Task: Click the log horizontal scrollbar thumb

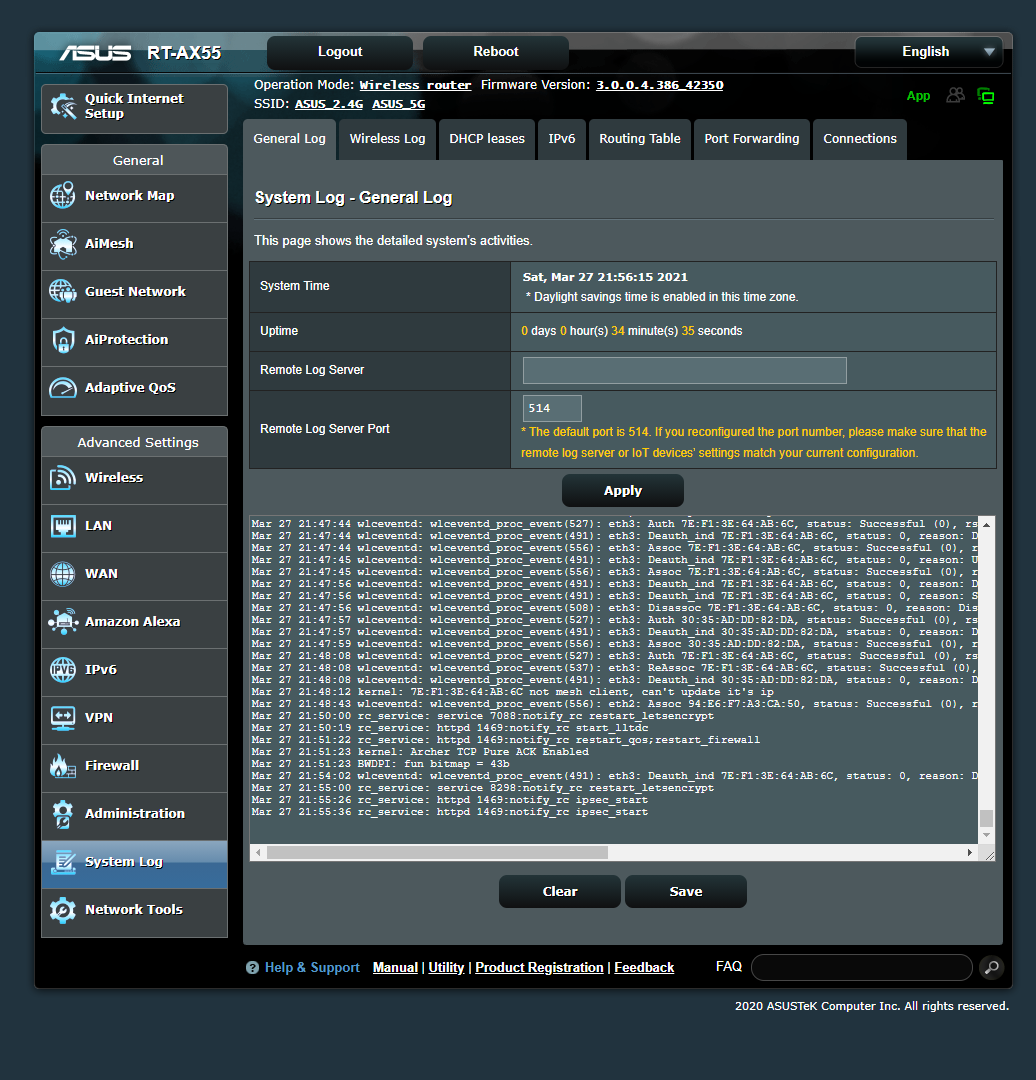Action: pyautogui.click(x=437, y=853)
